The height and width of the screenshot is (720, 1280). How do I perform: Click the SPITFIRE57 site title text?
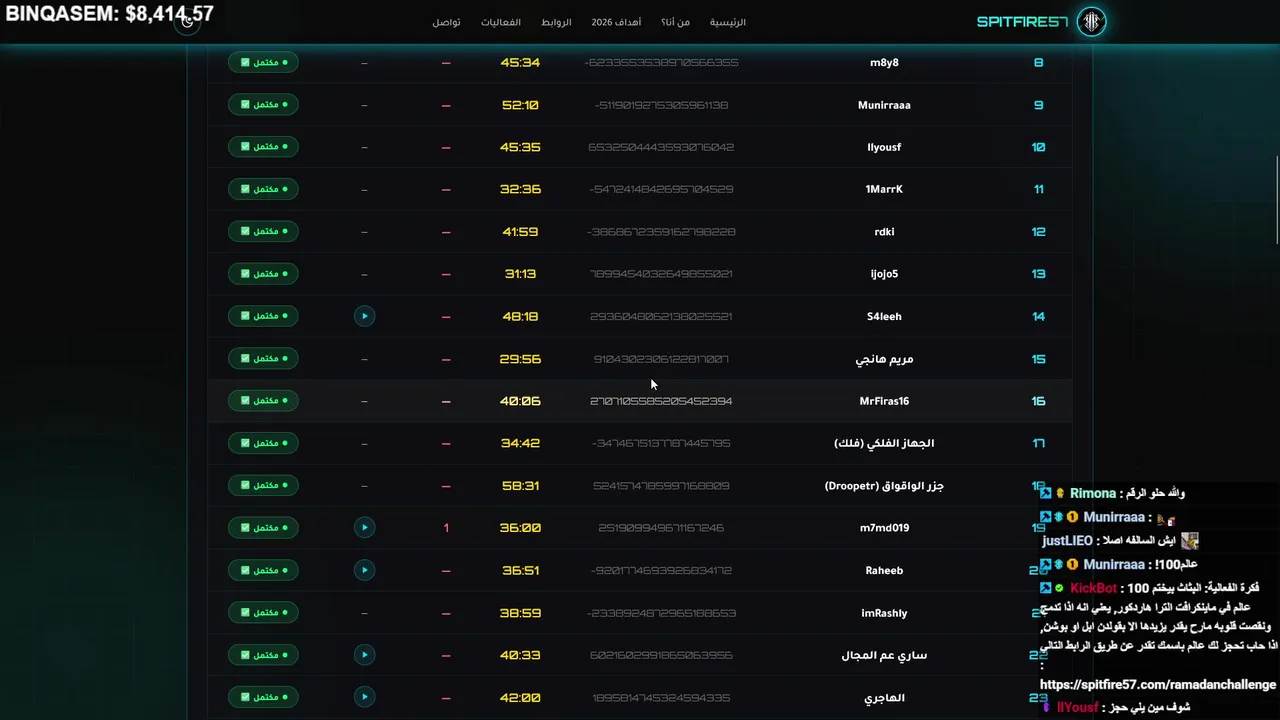pos(1022,22)
